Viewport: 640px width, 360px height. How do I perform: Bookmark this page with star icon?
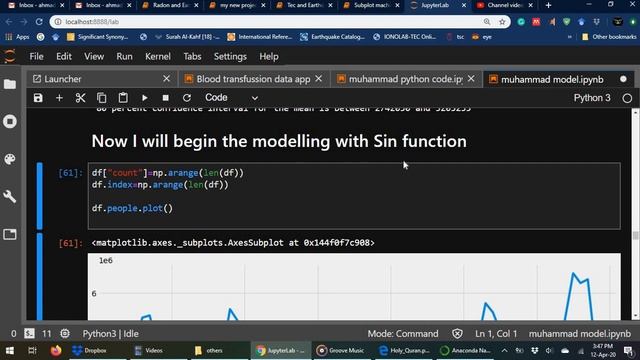click(x=502, y=22)
